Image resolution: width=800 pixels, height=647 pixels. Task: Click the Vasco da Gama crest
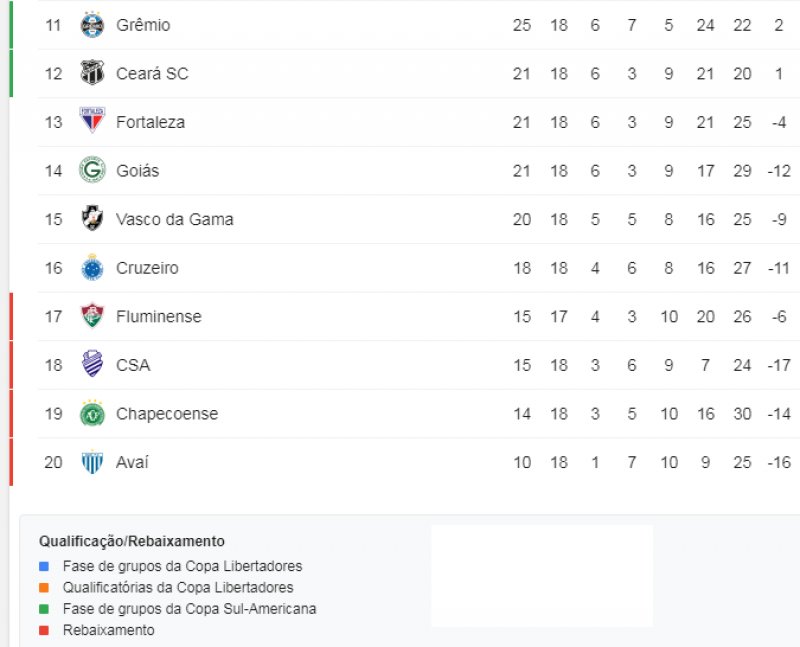click(x=92, y=218)
